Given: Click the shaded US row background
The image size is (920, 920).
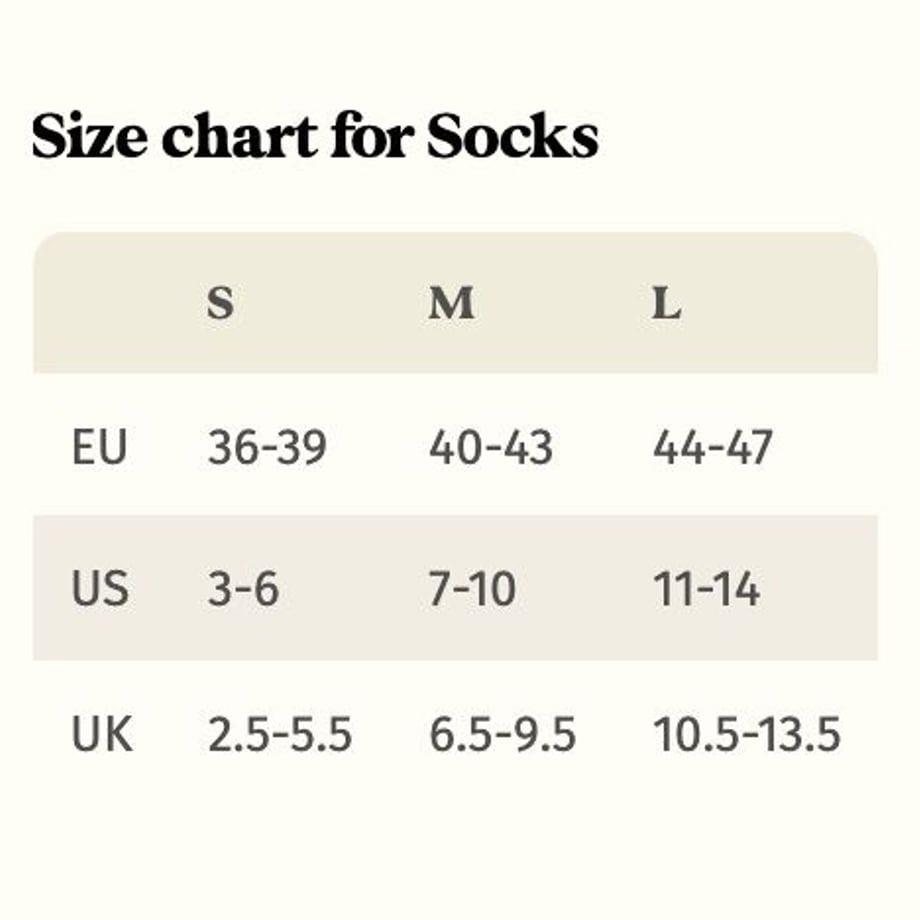Looking at the screenshot, I should tap(455, 588).
